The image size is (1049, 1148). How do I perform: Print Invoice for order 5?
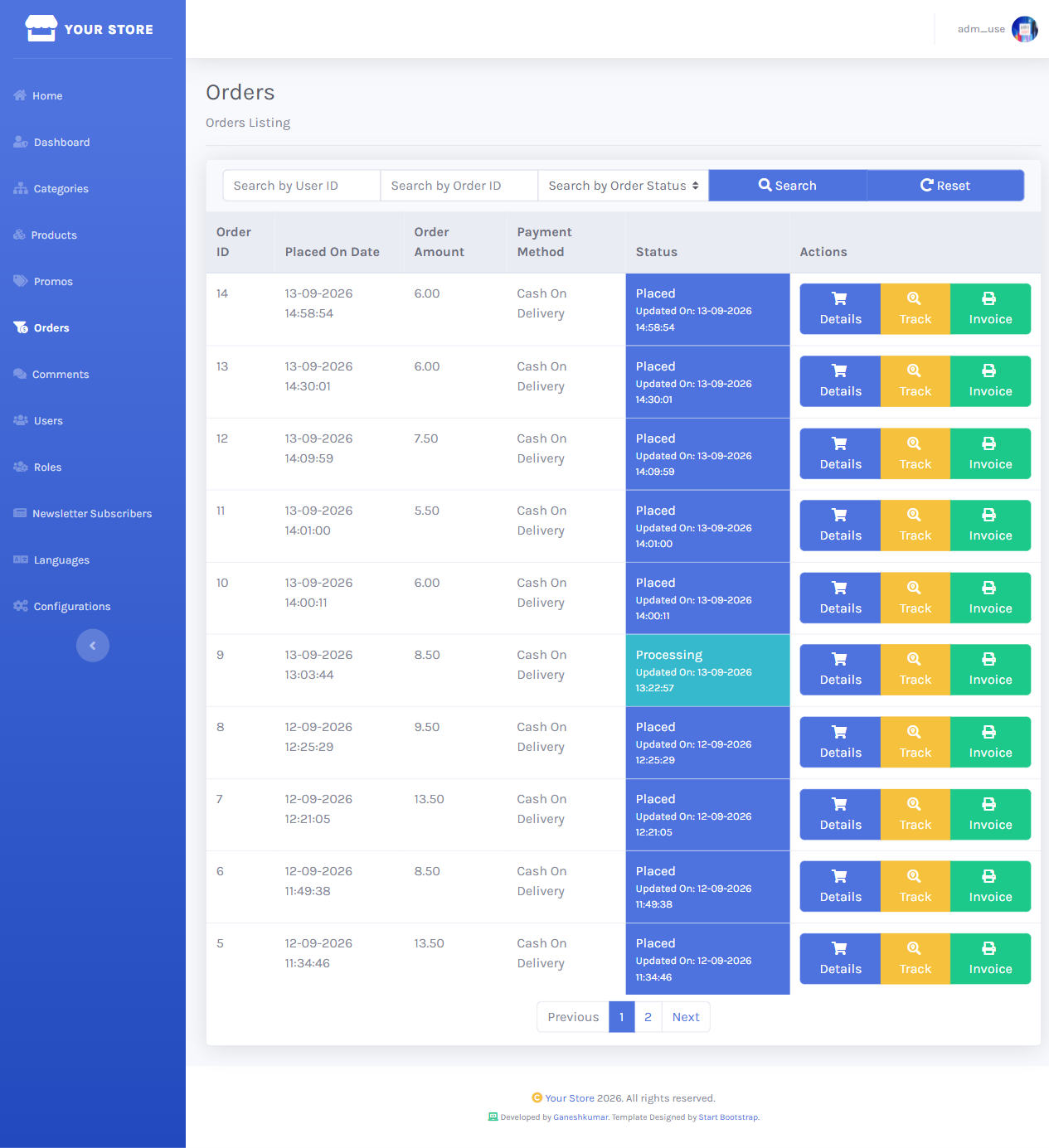[990, 958]
